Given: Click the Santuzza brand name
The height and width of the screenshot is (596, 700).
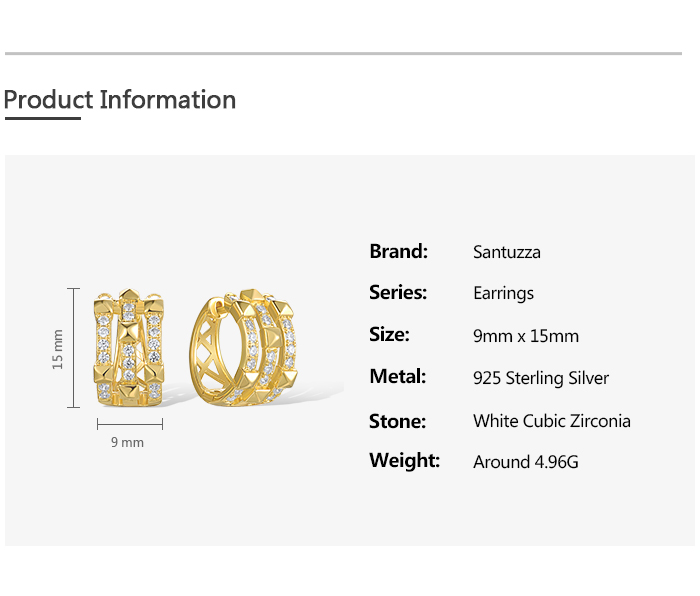Looking at the screenshot, I should pyautogui.click(x=507, y=252).
